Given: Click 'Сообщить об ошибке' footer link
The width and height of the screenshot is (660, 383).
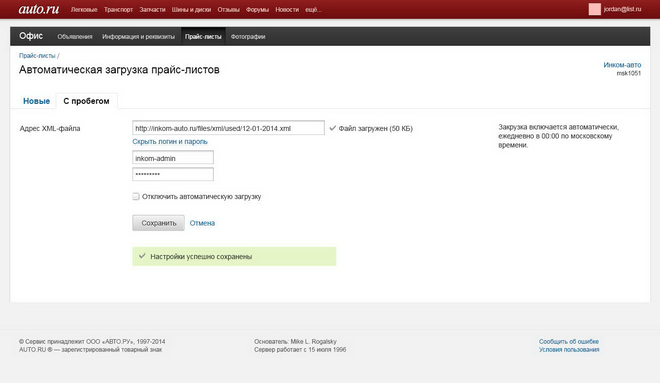Looking at the screenshot, I should (569, 341).
